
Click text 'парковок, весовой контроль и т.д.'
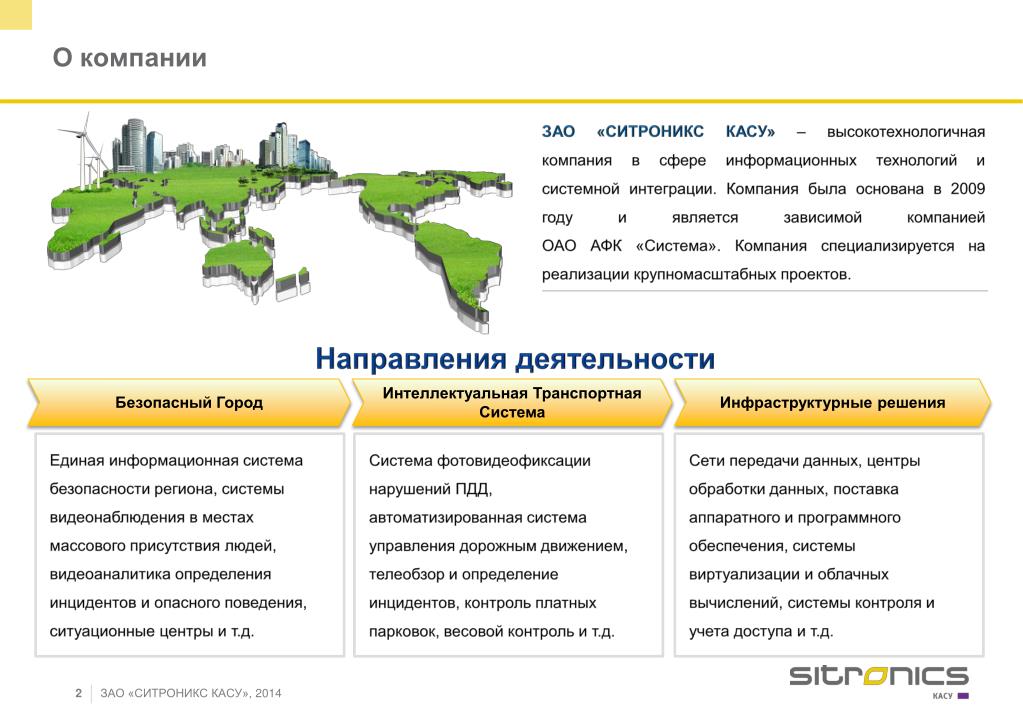click(x=491, y=632)
